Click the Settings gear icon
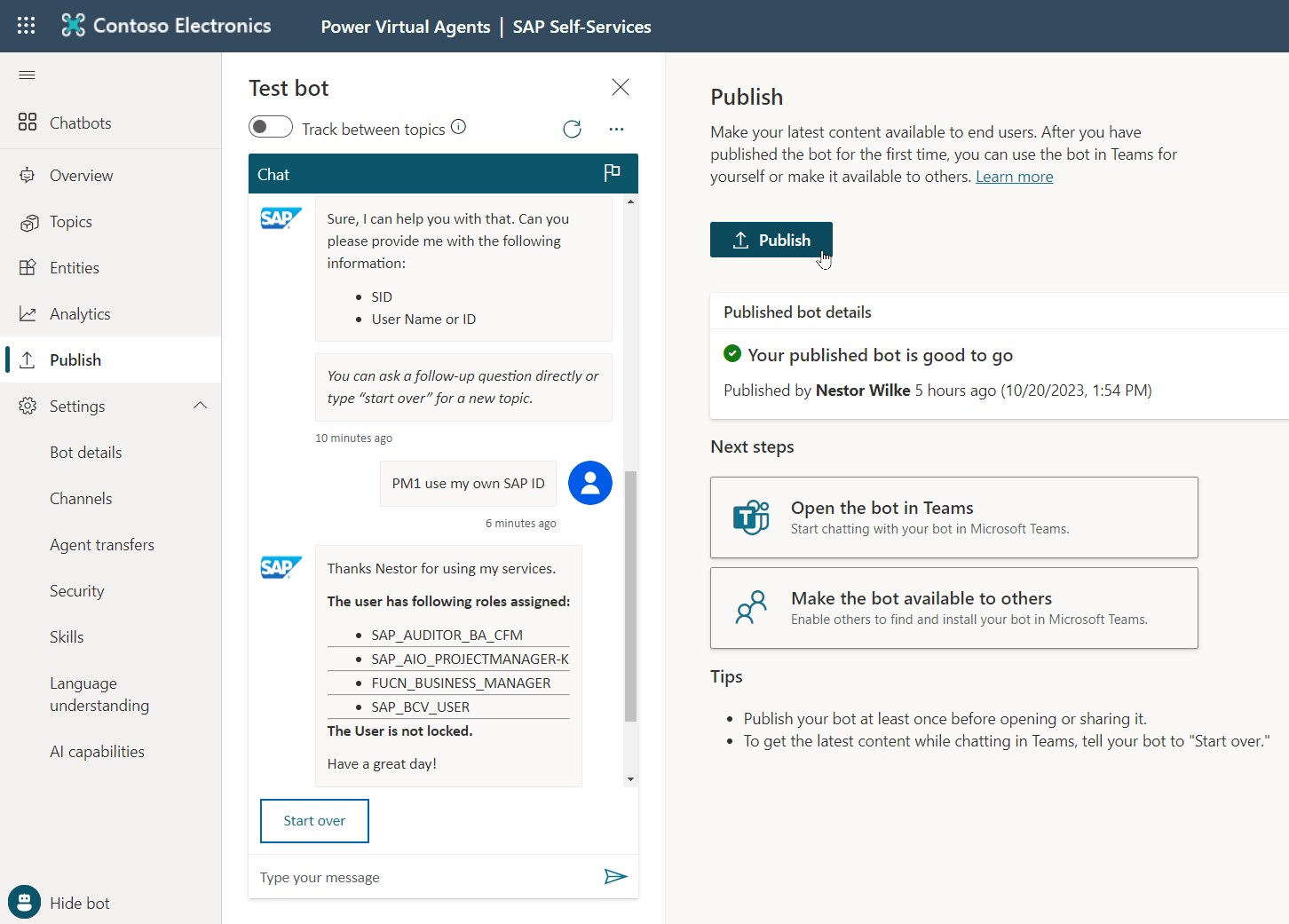 coord(28,407)
